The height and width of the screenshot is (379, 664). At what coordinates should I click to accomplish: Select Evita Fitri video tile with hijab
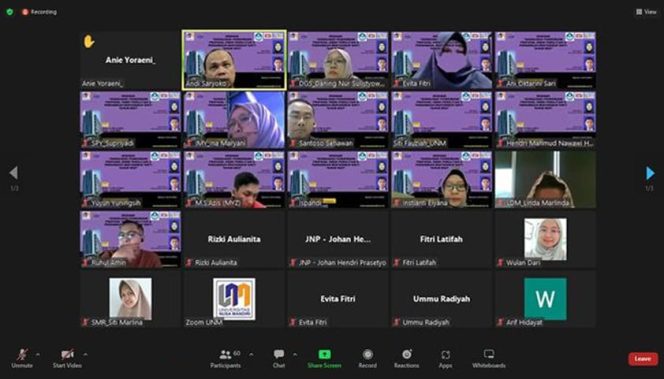442,60
